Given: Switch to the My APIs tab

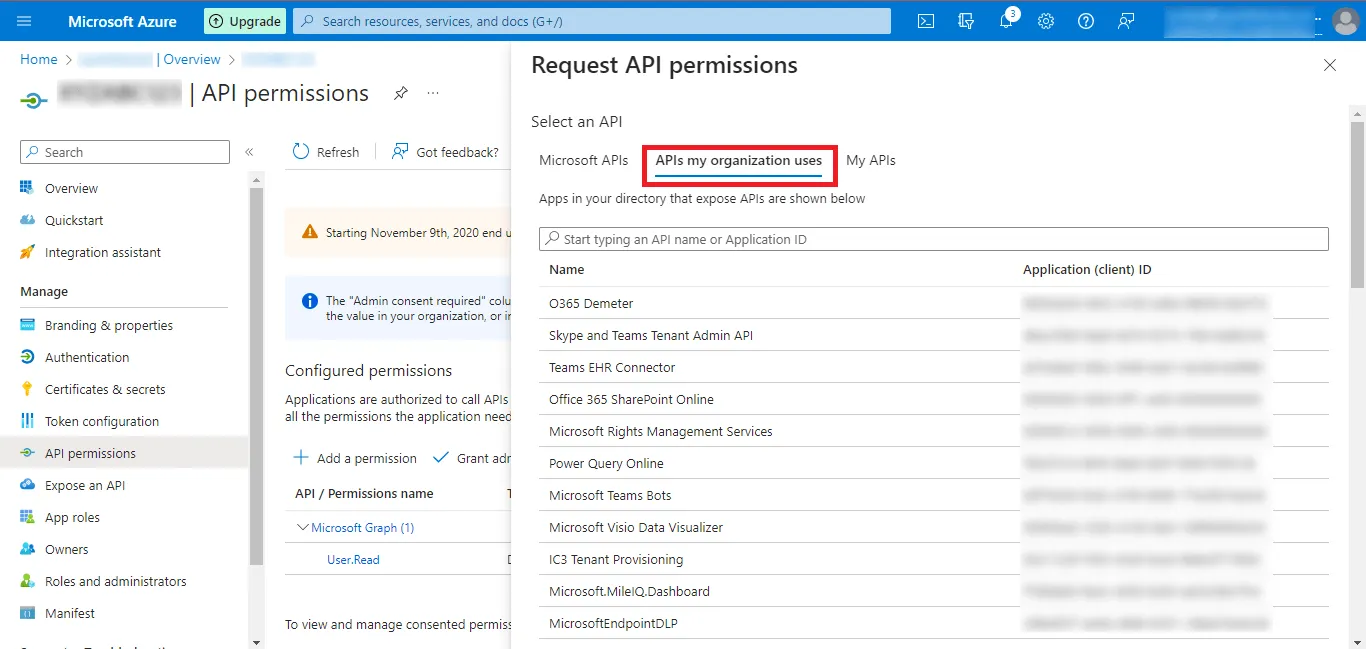Looking at the screenshot, I should tap(870, 160).
